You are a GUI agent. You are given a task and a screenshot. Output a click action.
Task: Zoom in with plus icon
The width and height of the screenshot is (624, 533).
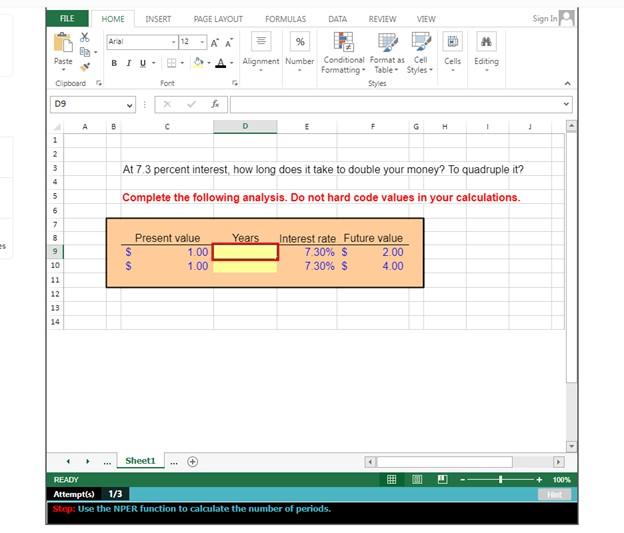539,480
